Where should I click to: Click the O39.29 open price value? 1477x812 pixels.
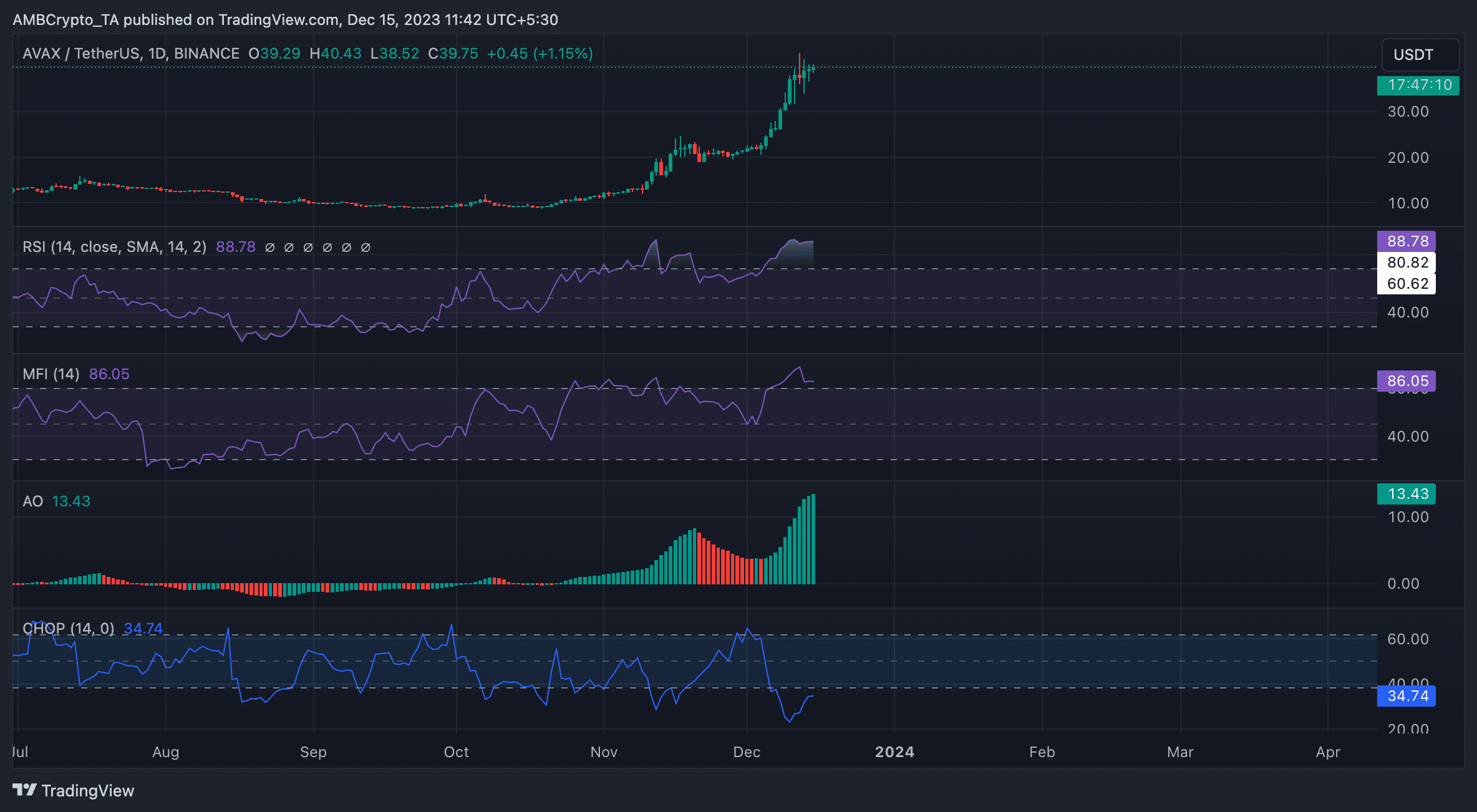(x=274, y=54)
